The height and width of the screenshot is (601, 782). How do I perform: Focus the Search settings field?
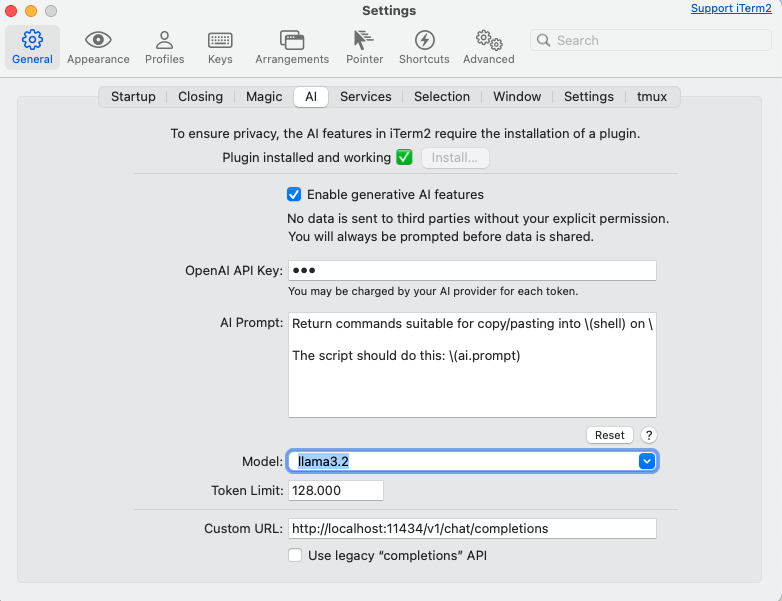[x=651, y=40]
